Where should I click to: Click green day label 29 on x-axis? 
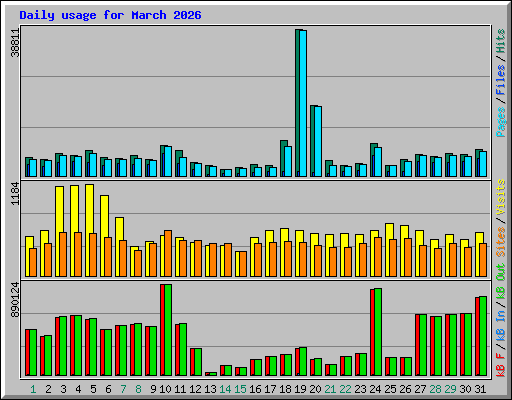click(450, 389)
